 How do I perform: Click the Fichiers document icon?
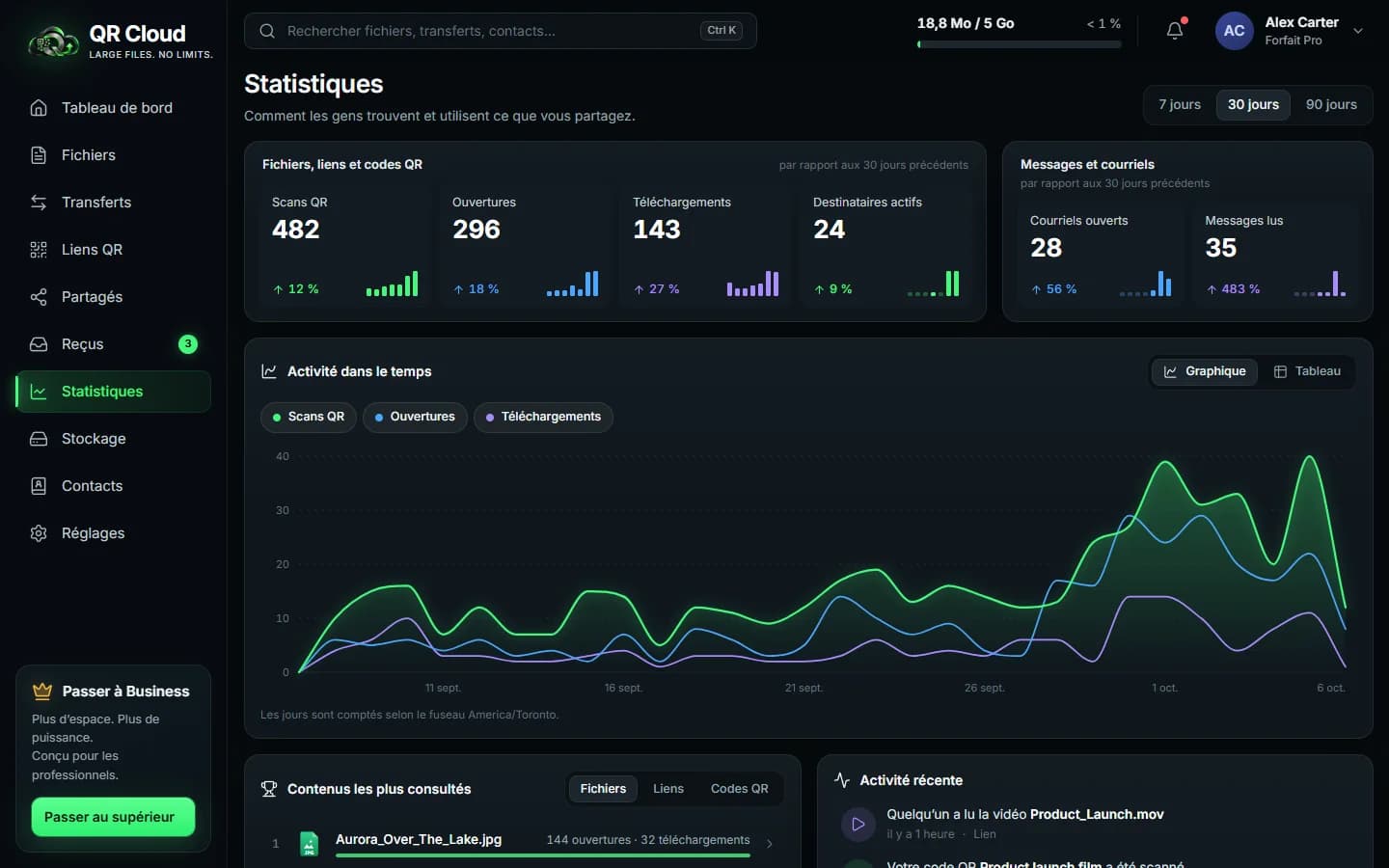(x=39, y=155)
